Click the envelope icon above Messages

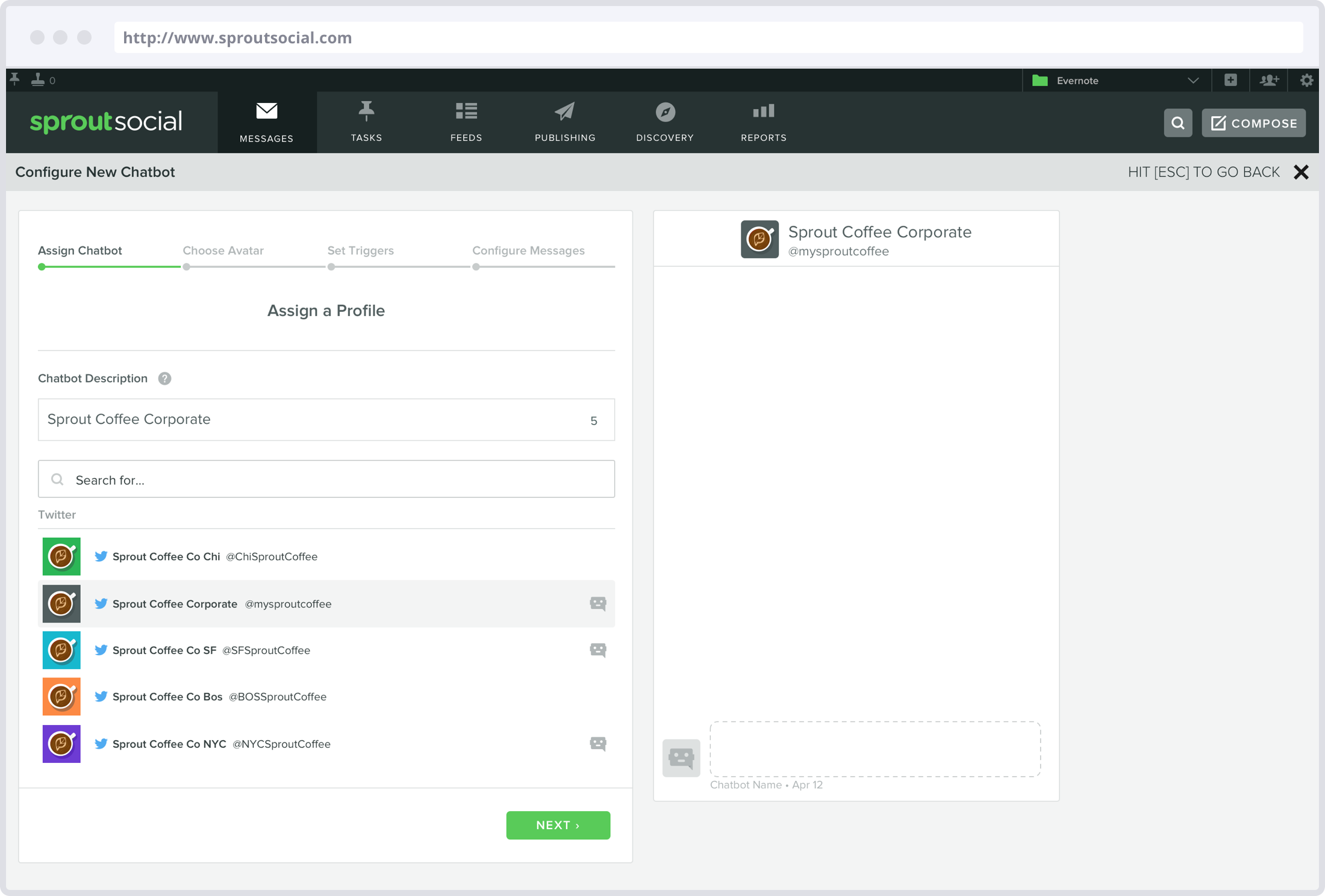(x=267, y=111)
